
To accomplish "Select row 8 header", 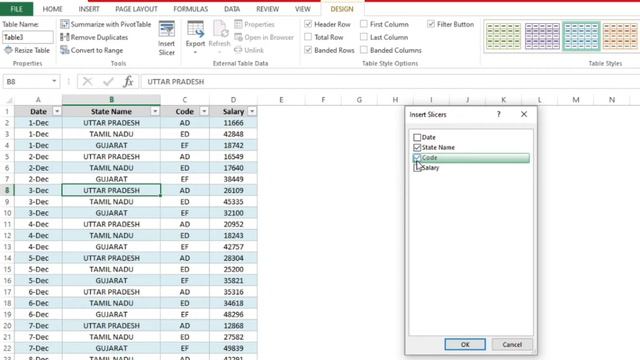I will click(7, 190).
